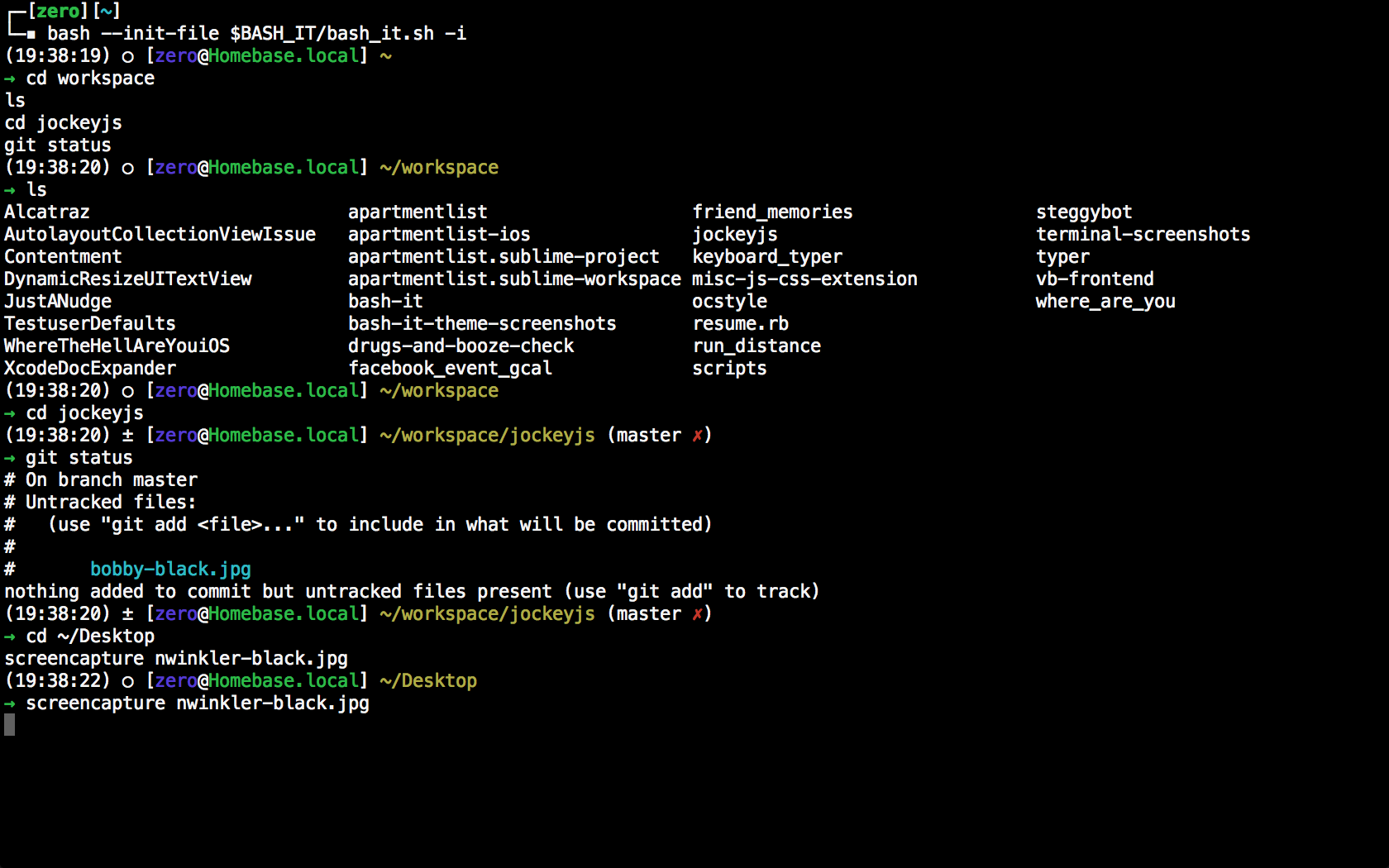Click the green arrow before "cd ~/Desktop"
Screen dimensions: 1389x868
(10, 637)
